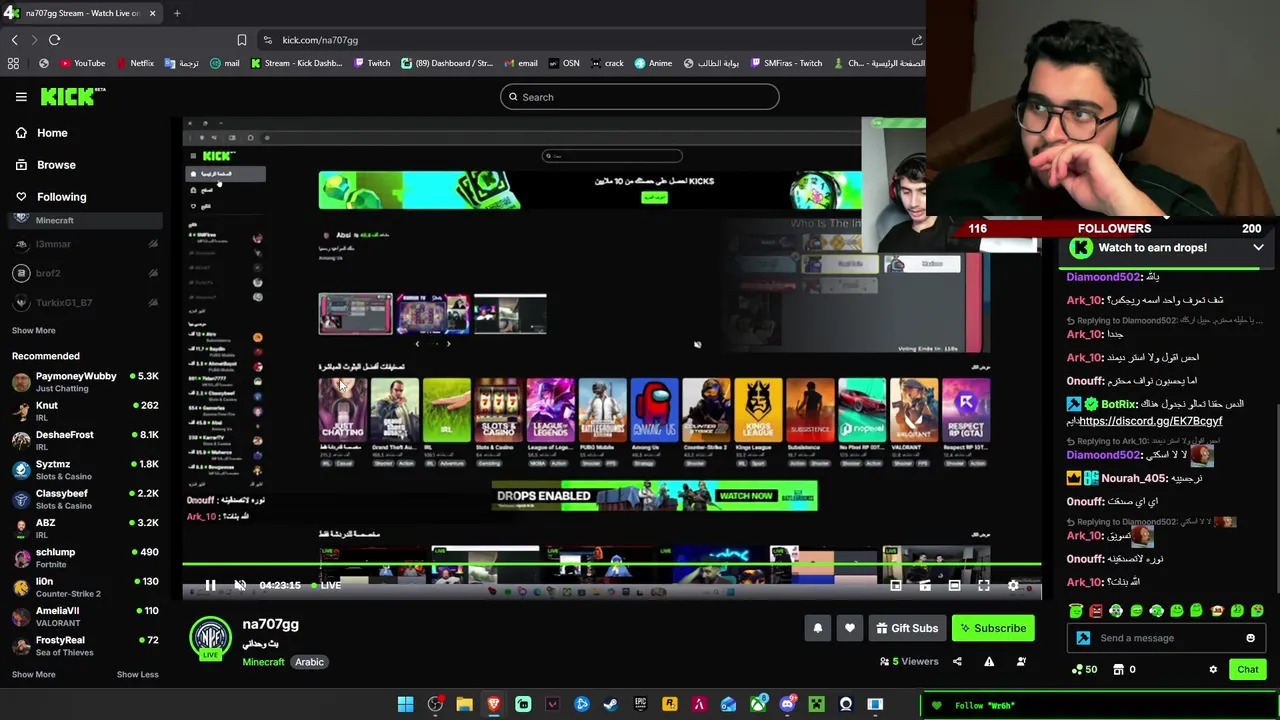Open the discord.gg/EK7Bcgyf link

pyautogui.click(x=1150, y=421)
